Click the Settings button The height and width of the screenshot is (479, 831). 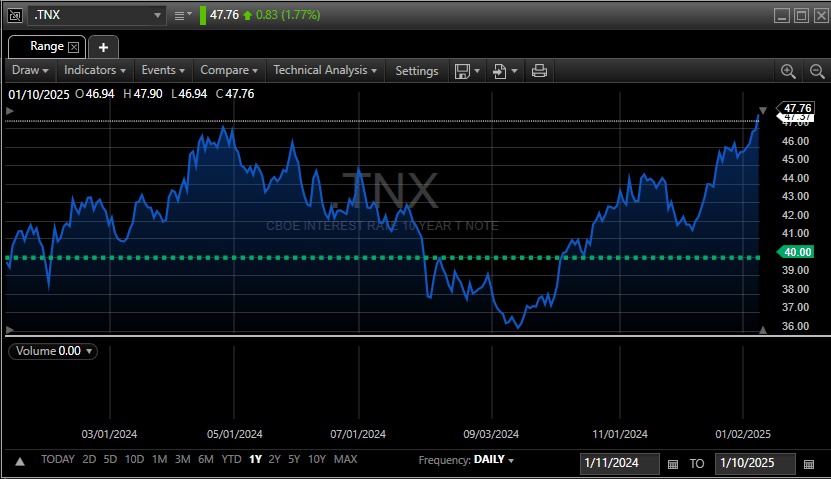417,71
